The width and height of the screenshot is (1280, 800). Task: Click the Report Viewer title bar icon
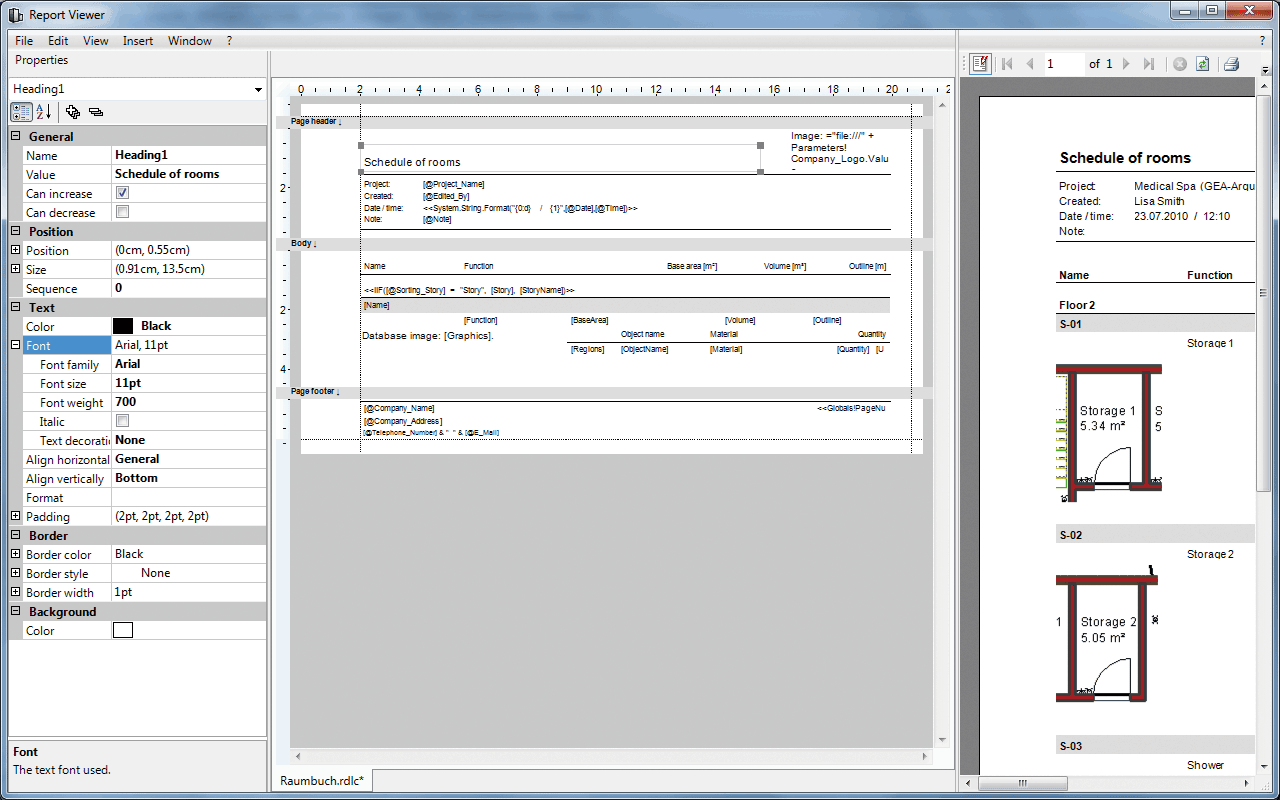pyautogui.click(x=15, y=15)
